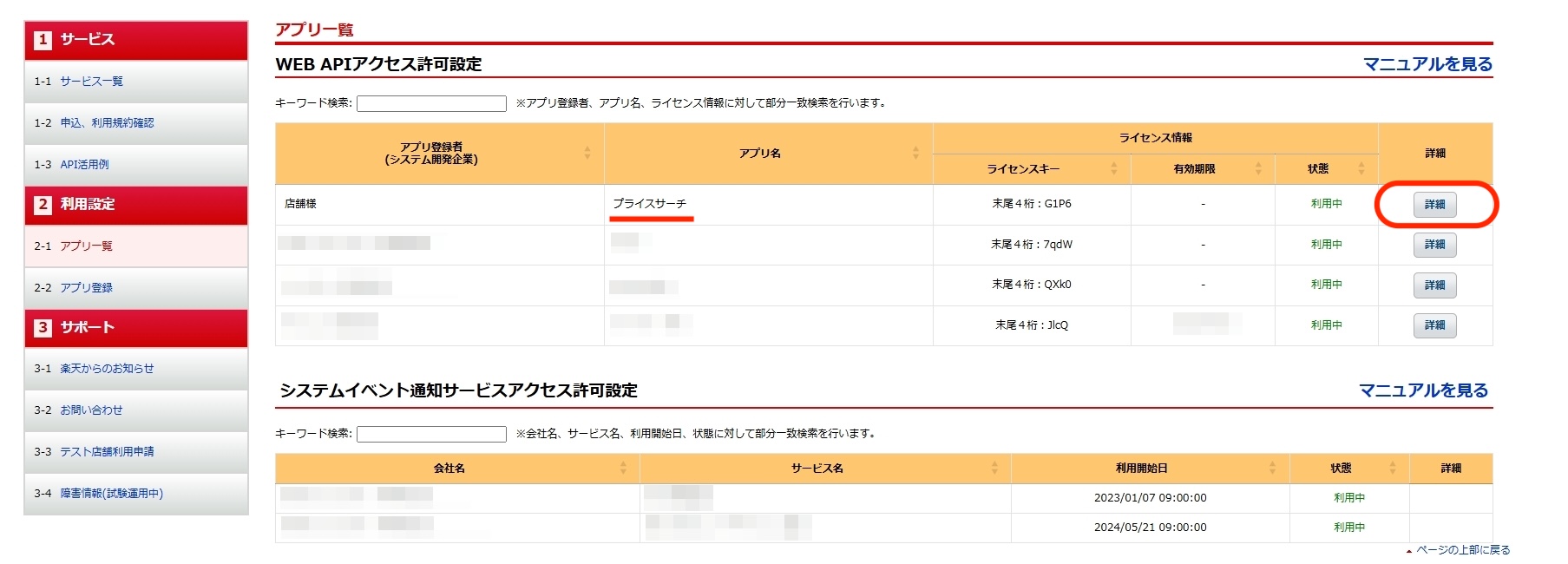Sort by アプリ登録者 column arrows

point(587,154)
